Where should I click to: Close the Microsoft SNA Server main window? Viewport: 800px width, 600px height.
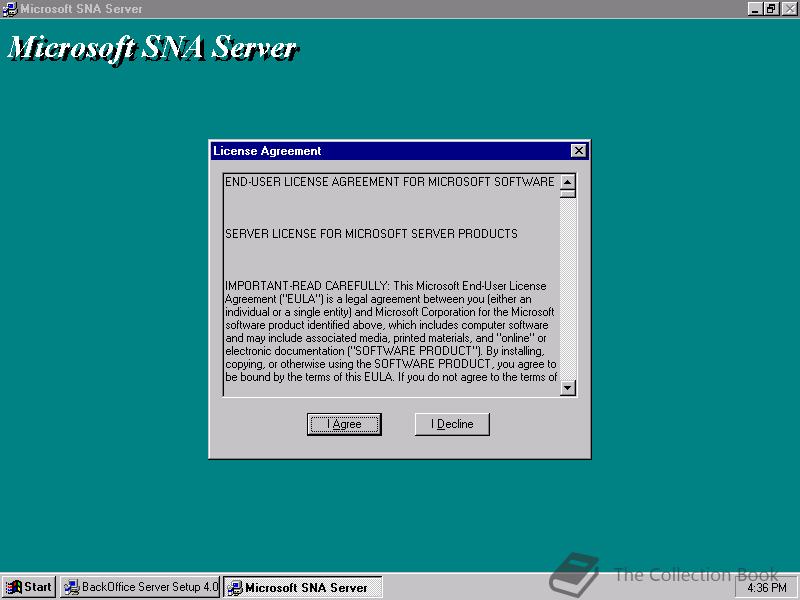(x=789, y=9)
